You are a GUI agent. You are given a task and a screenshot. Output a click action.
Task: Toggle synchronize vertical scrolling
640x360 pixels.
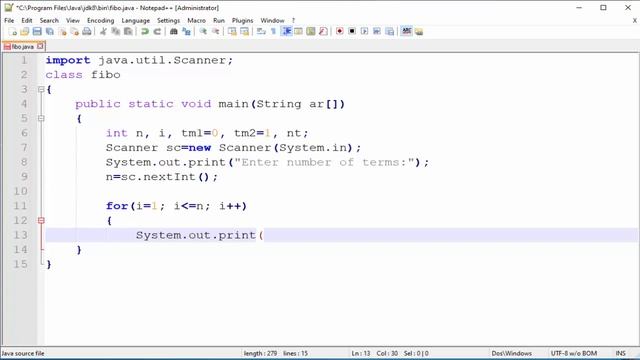point(232,31)
